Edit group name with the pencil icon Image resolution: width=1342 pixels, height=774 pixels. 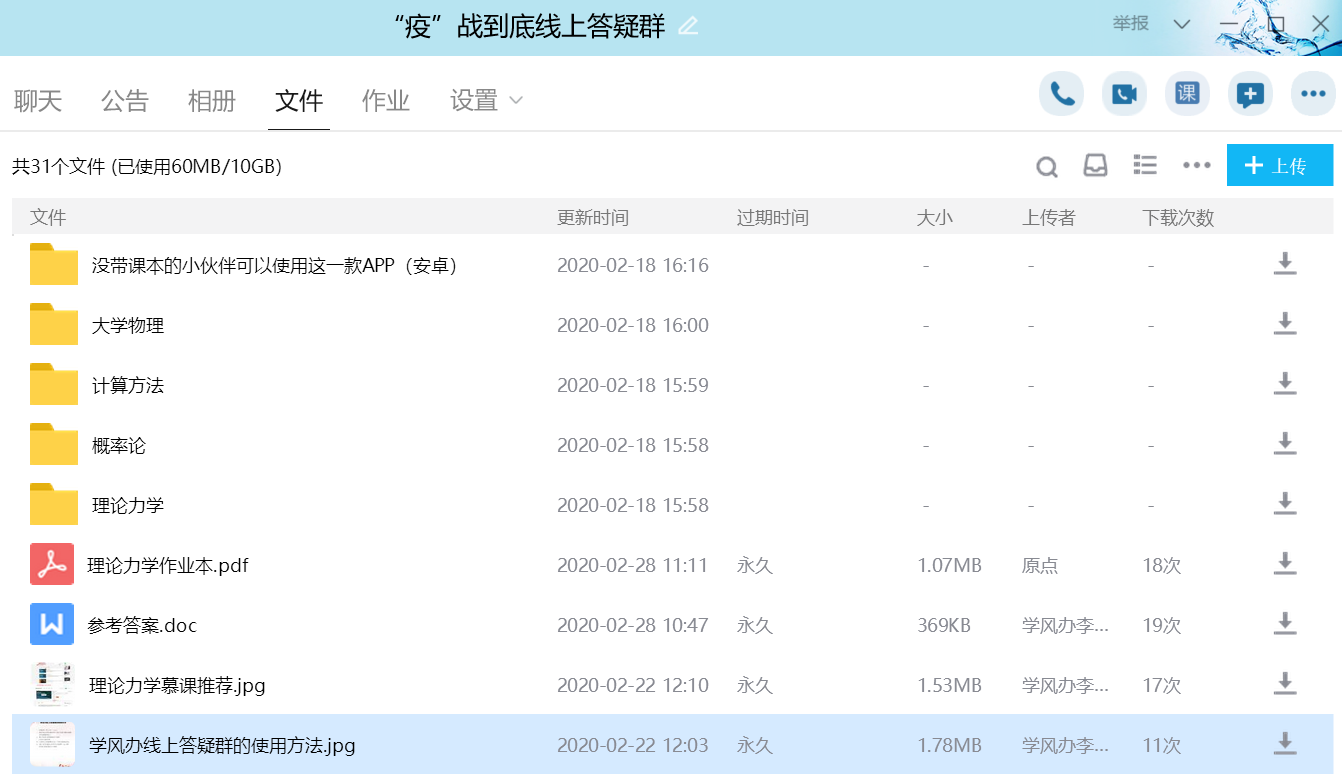tap(688, 26)
